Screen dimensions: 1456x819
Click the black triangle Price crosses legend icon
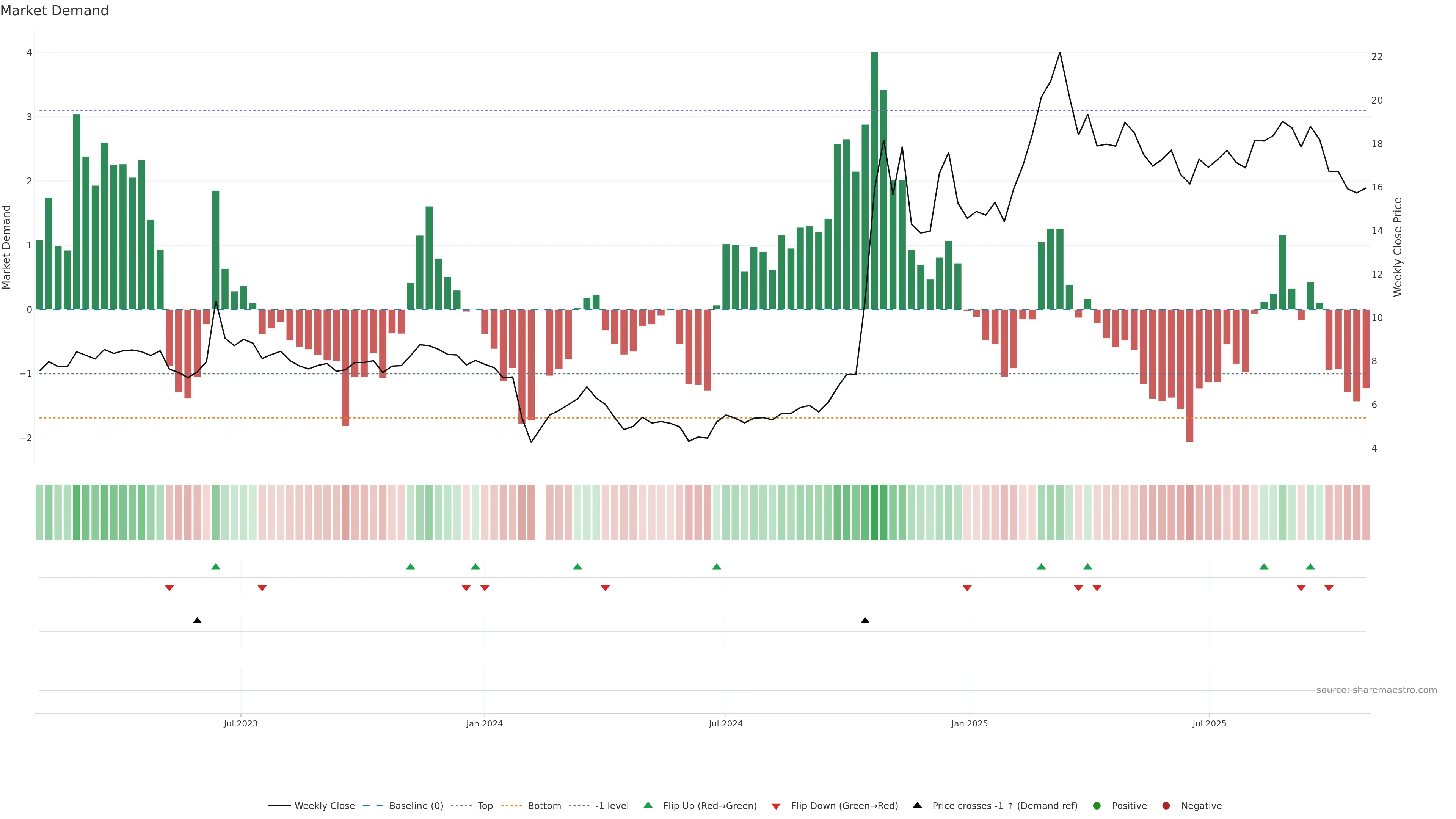tap(917, 805)
